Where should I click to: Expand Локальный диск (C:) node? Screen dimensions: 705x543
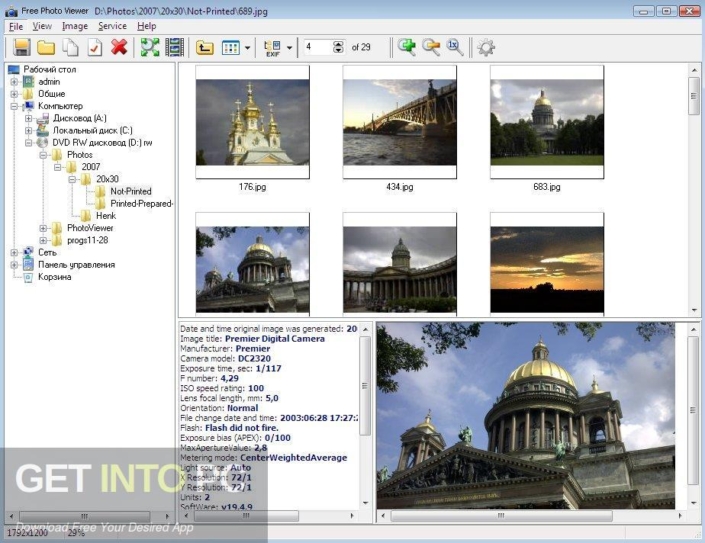28,130
